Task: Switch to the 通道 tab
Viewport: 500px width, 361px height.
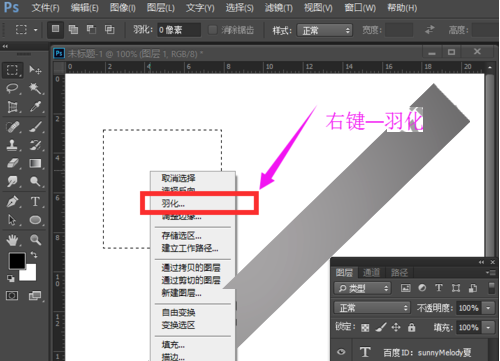Action: click(x=371, y=273)
